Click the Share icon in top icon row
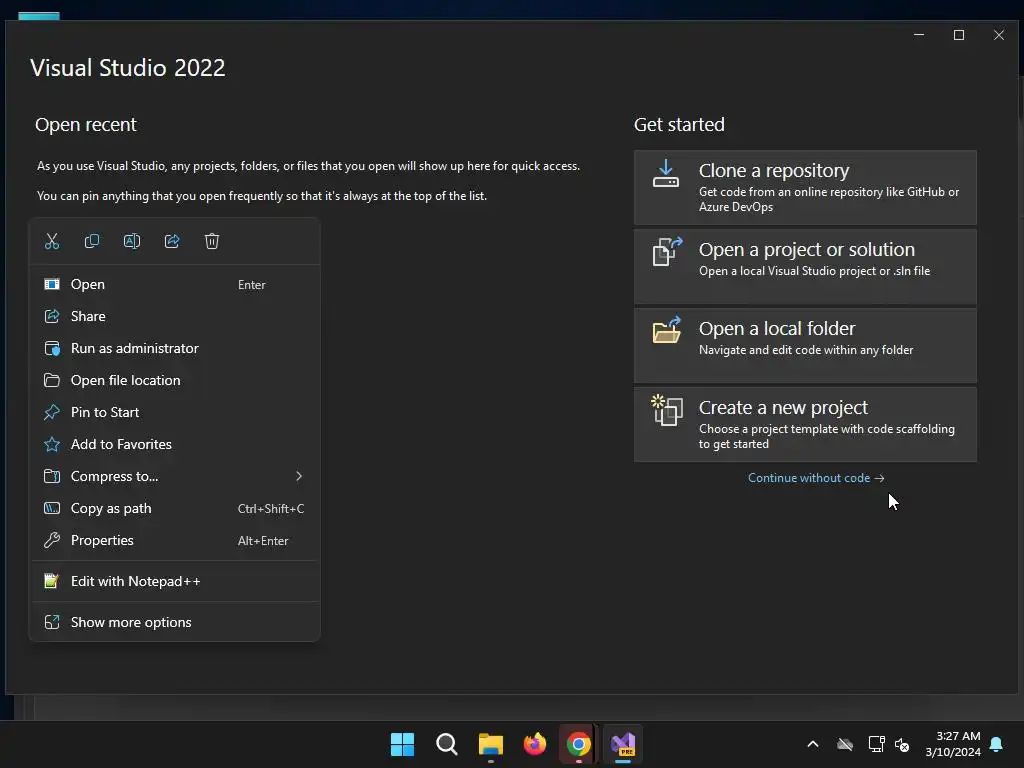Screen dimensions: 1024x768 [172, 241]
